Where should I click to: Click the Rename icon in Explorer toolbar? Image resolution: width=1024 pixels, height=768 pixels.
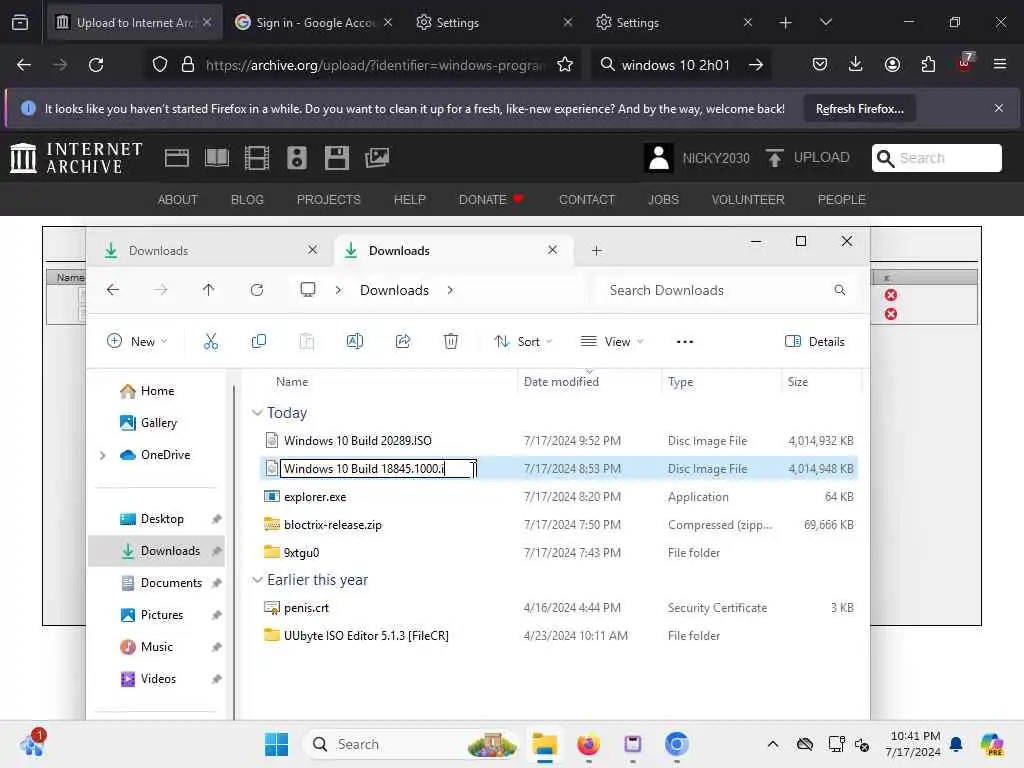(355, 341)
